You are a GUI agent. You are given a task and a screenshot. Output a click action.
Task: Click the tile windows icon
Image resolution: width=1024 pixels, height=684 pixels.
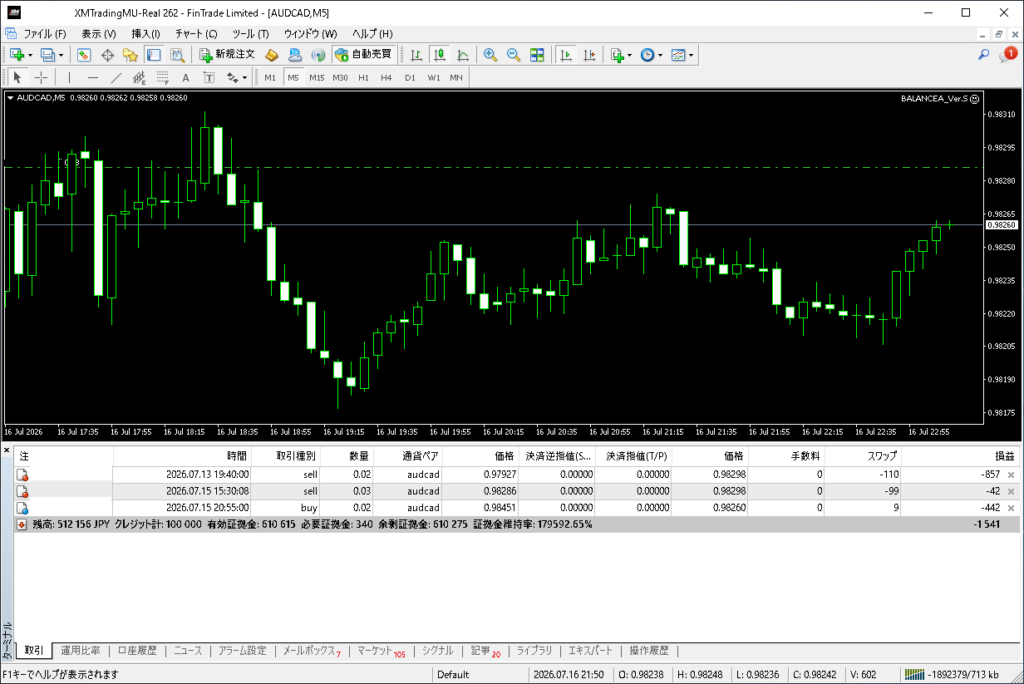click(x=537, y=55)
